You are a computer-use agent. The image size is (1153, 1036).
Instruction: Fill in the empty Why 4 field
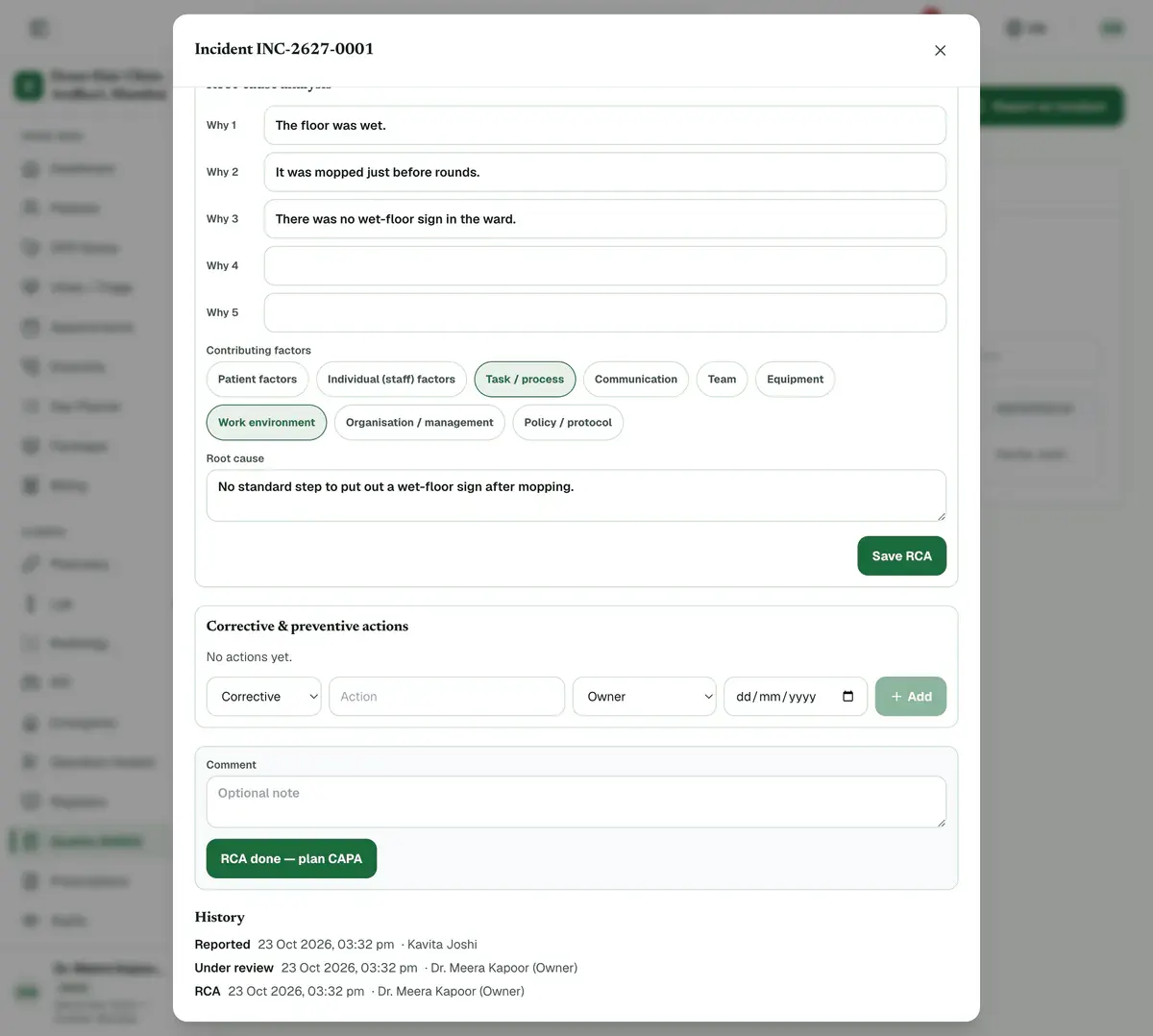tap(604, 265)
